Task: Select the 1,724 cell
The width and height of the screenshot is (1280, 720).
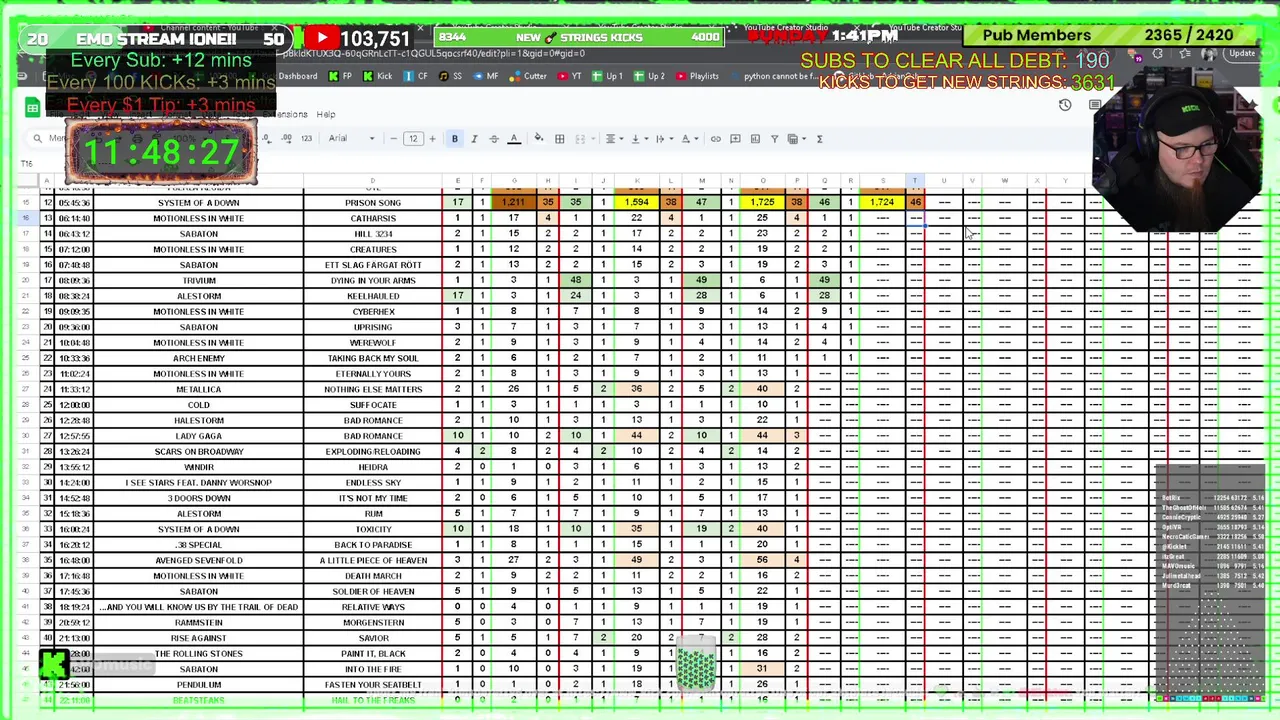Action: (882, 202)
